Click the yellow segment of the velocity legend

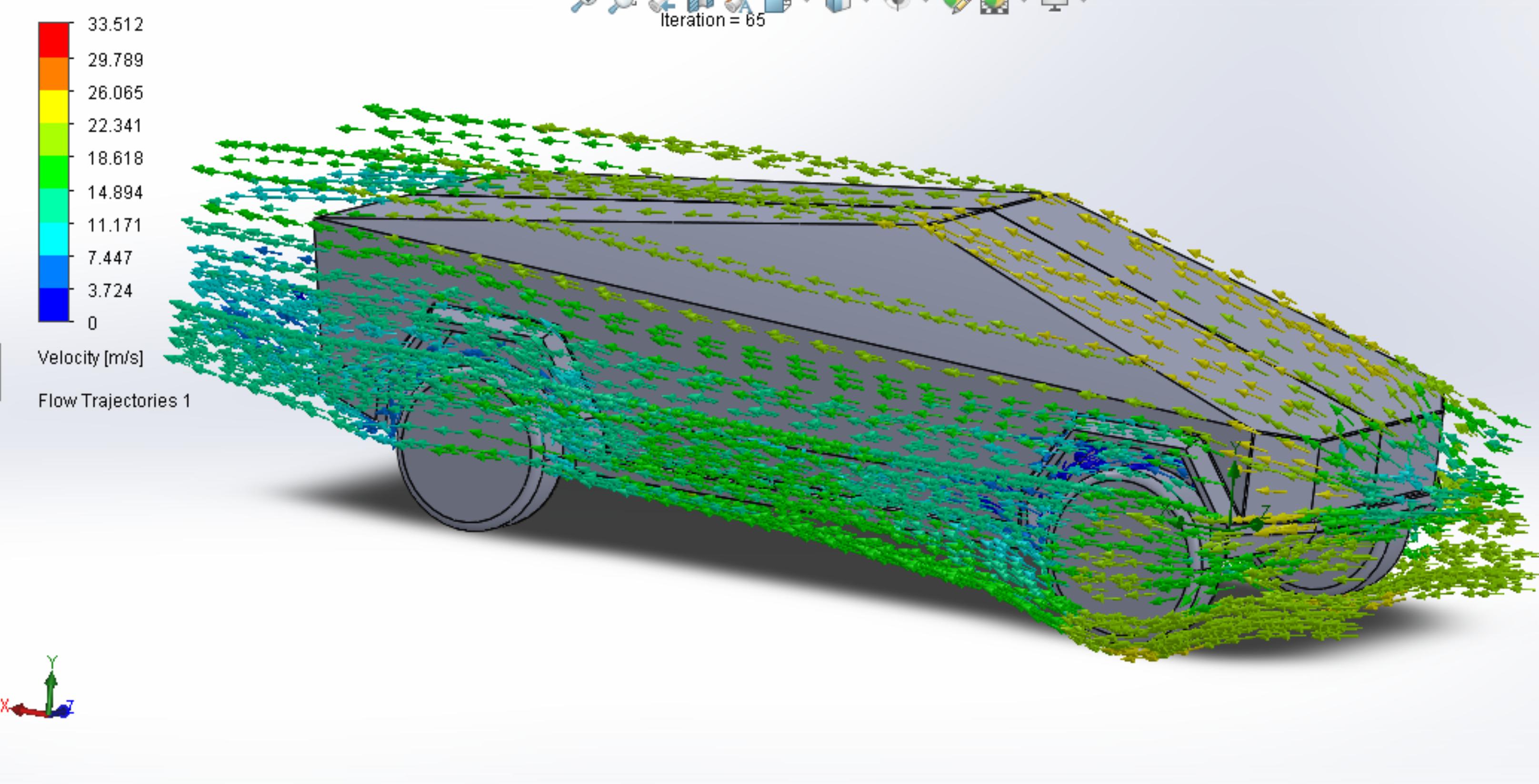54,106
